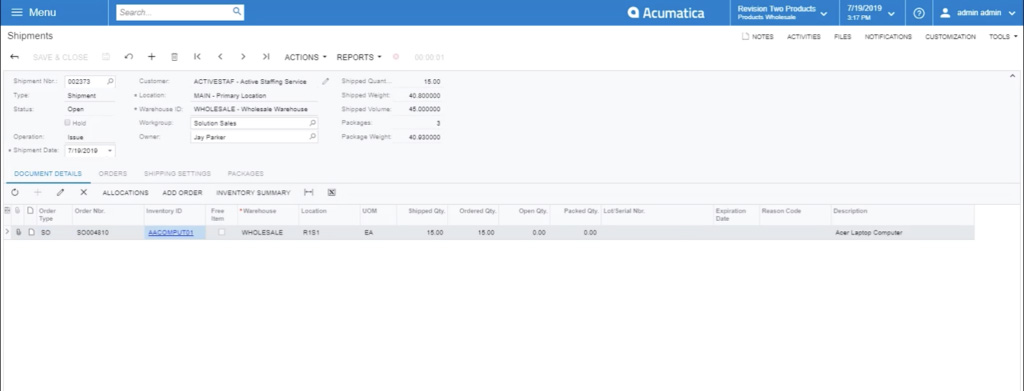Switch to the SHIPPING SETTINGS tab
Screen dimensions: 1024x391
click(x=178, y=174)
